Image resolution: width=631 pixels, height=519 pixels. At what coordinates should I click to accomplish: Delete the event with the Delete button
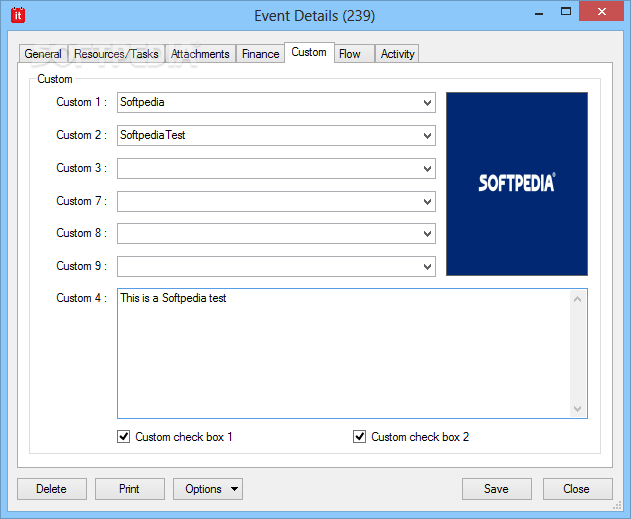click(x=52, y=489)
